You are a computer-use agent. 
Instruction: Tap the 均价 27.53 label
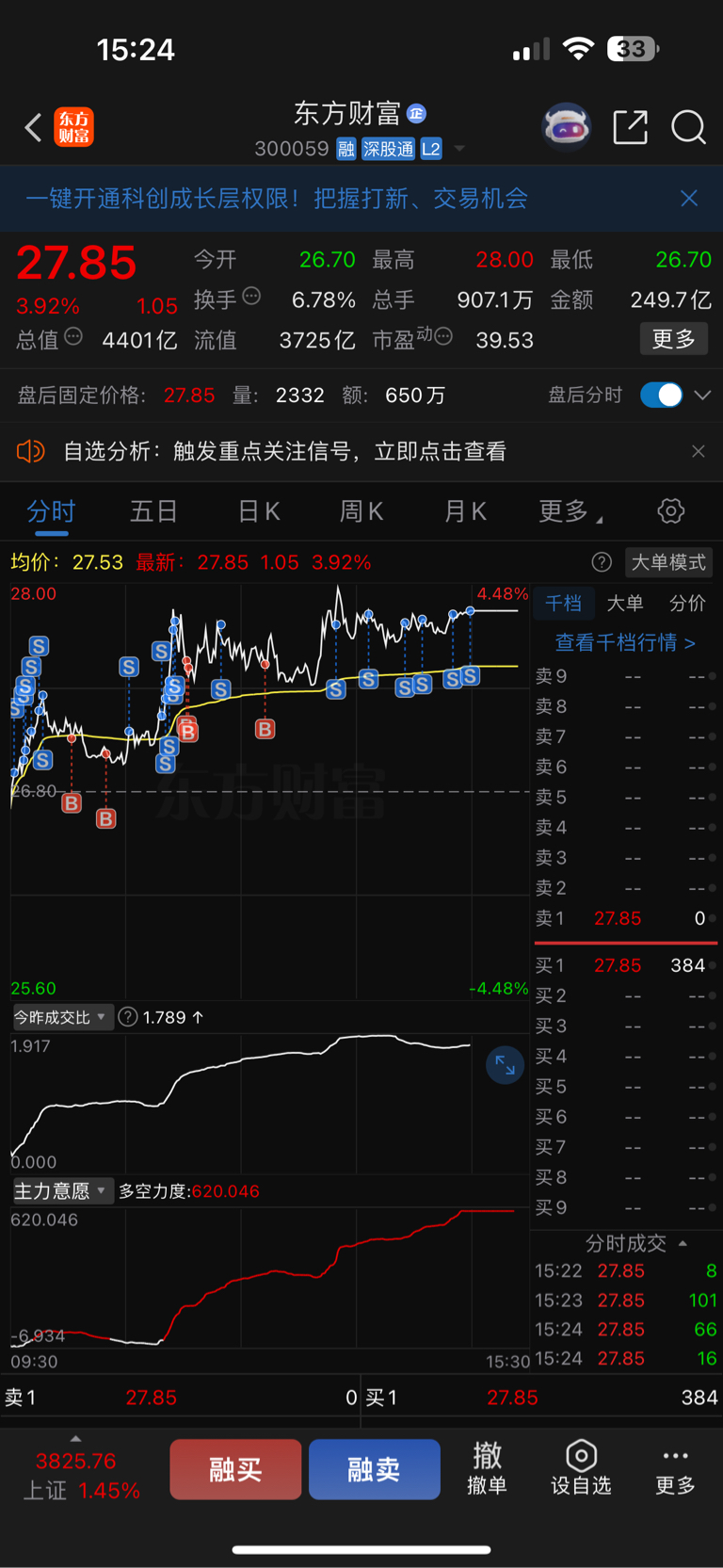click(x=67, y=562)
